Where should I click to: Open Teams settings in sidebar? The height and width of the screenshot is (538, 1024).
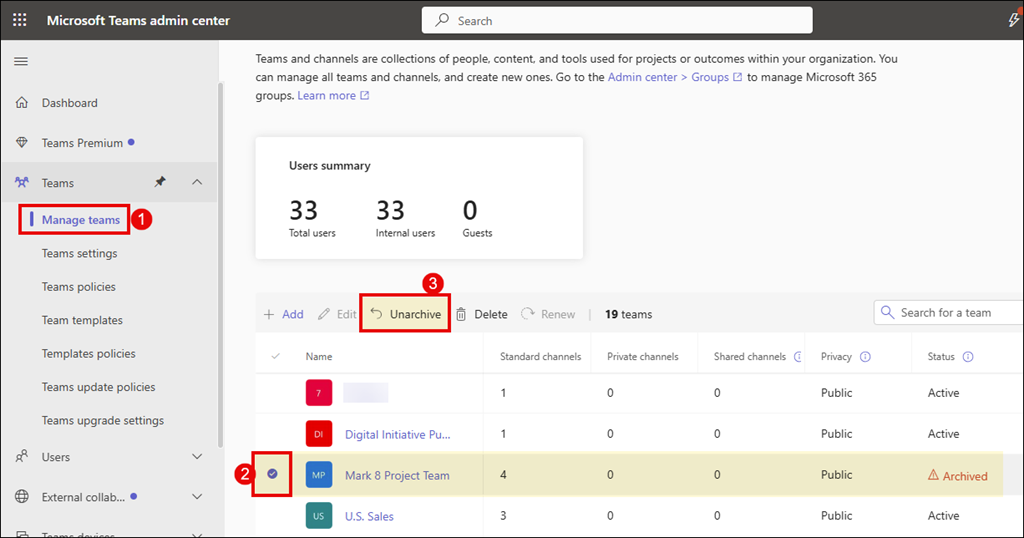click(x=80, y=253)
